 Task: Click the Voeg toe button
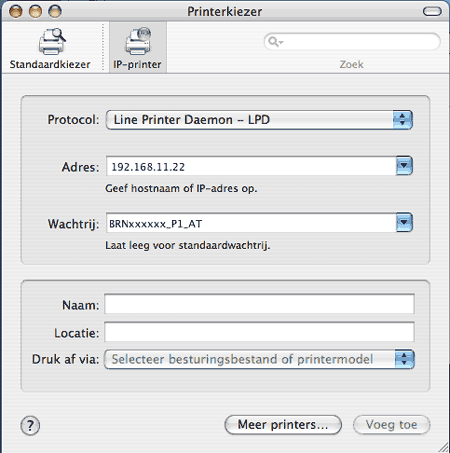coord(391,425)
